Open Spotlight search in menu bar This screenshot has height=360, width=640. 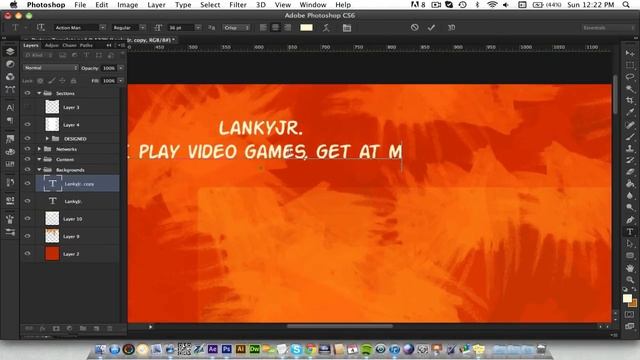pyautogui.click(x=626, y=5)
